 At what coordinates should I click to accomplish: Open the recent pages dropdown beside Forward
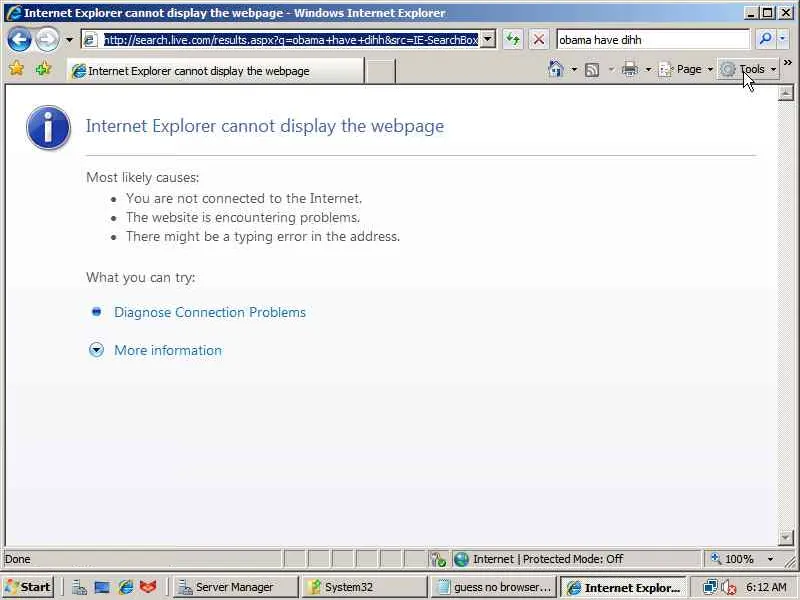[69, 39]
